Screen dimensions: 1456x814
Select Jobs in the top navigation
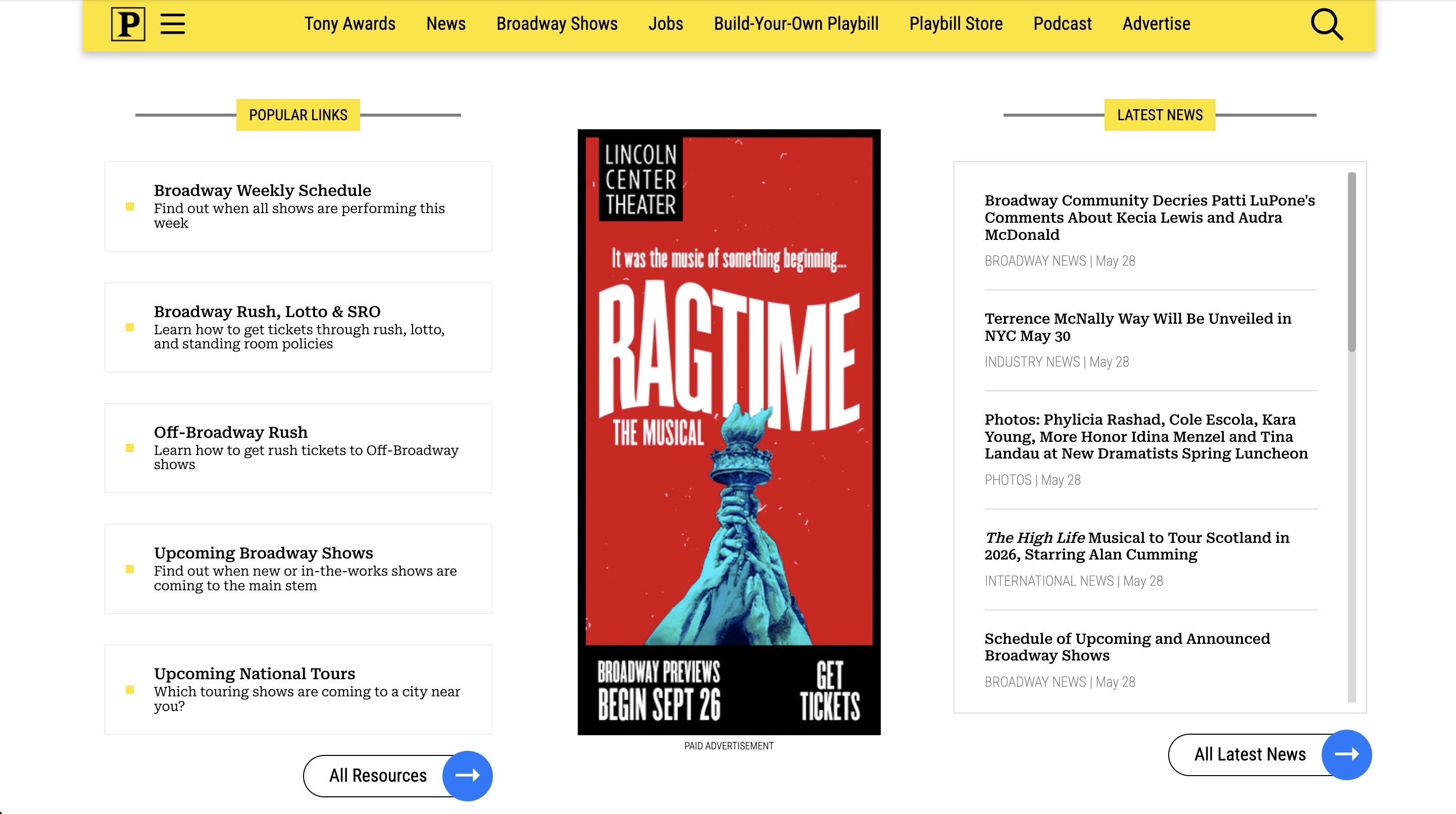tap(665, 24)
